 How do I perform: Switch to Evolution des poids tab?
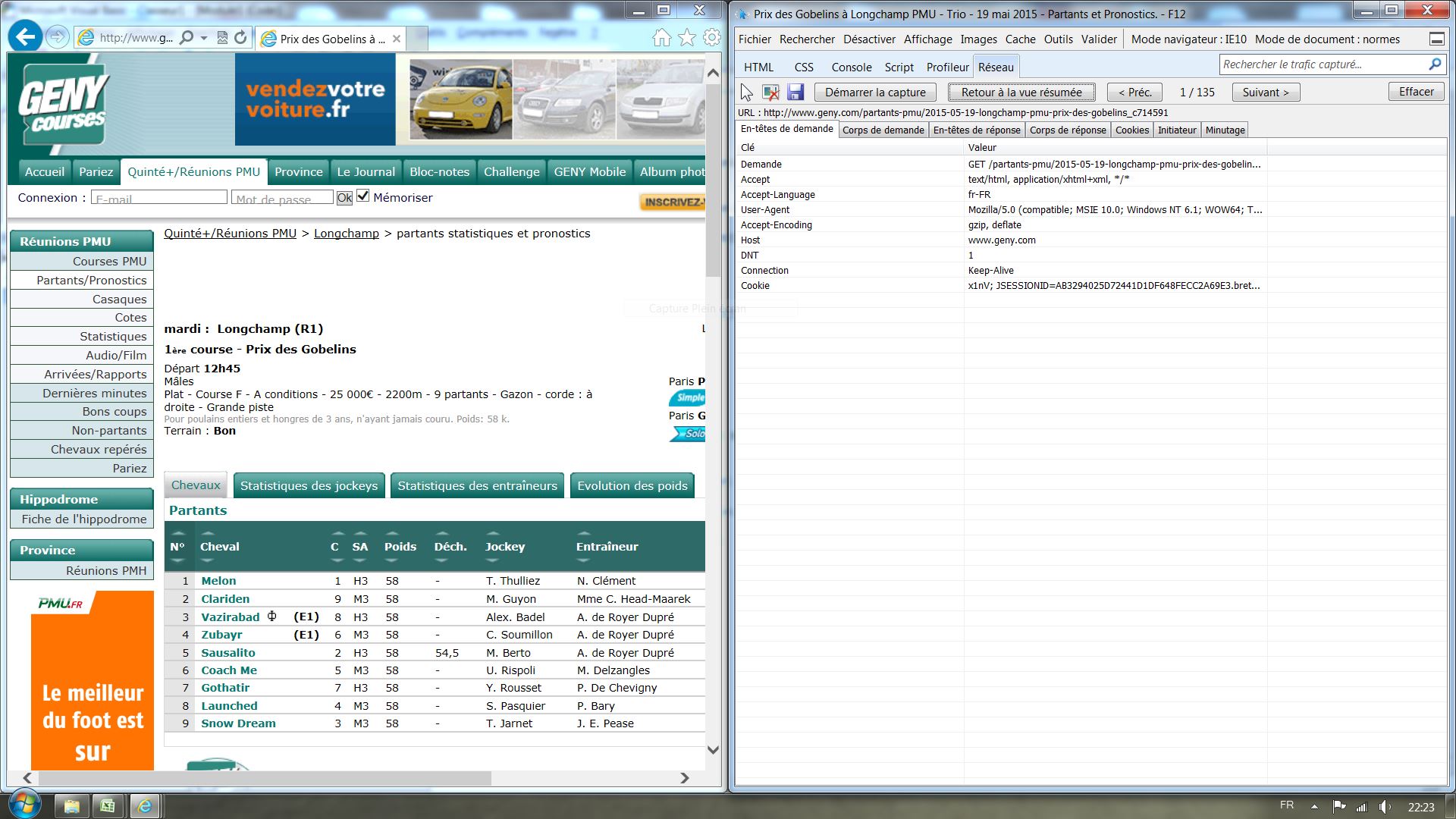(x=632, y=486)
